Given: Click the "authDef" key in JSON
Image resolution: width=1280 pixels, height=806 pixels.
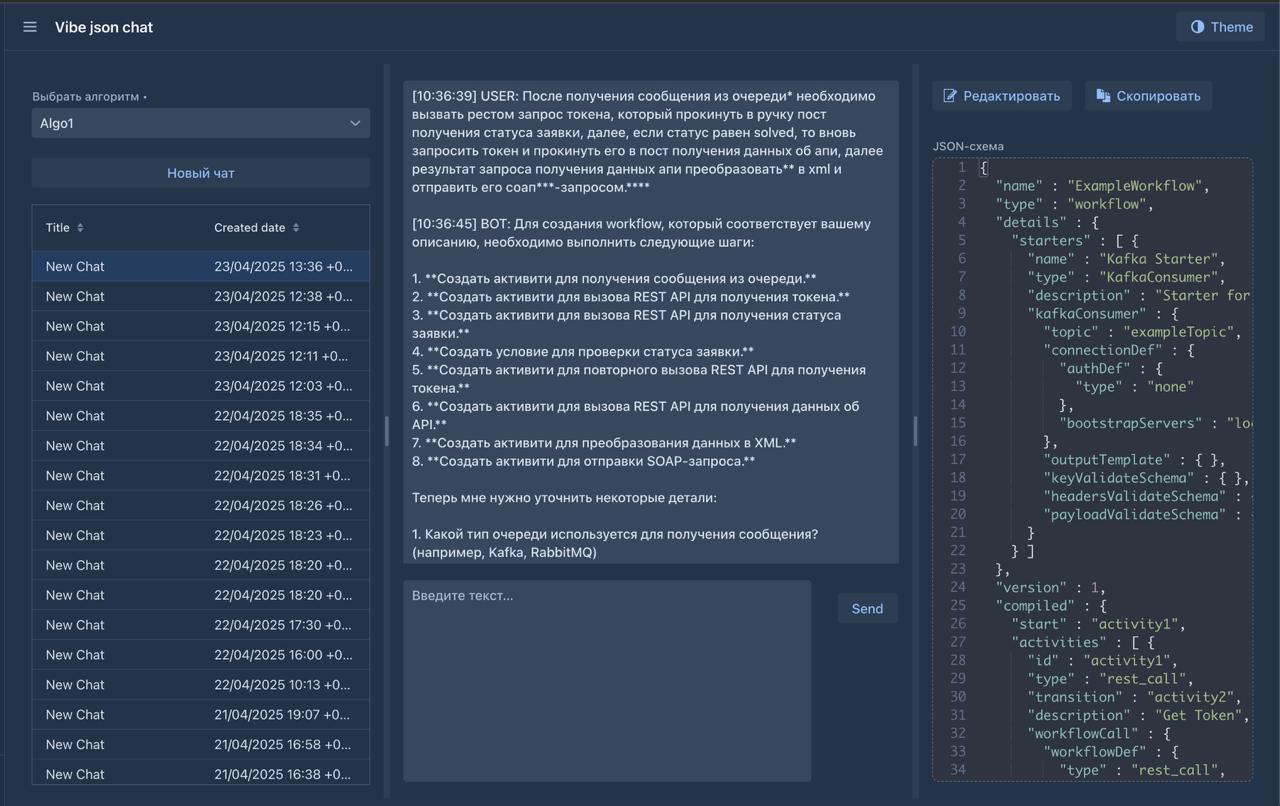Looking at the screenshot, I should [1094, 368].
